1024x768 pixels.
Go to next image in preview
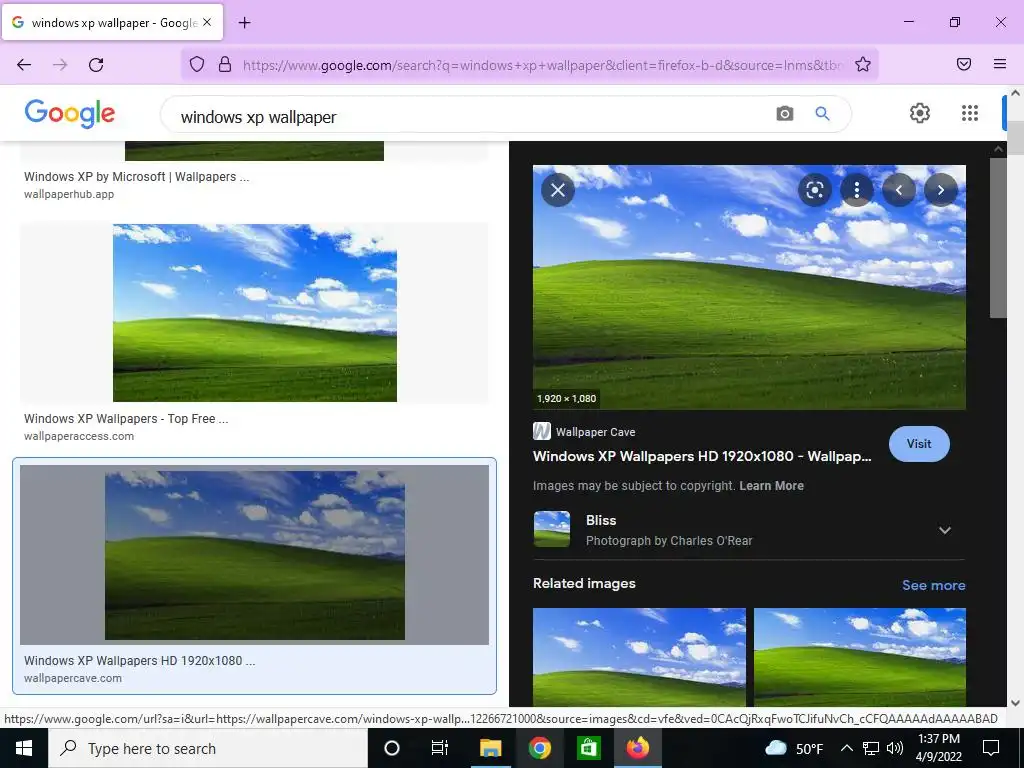[940, 190]
